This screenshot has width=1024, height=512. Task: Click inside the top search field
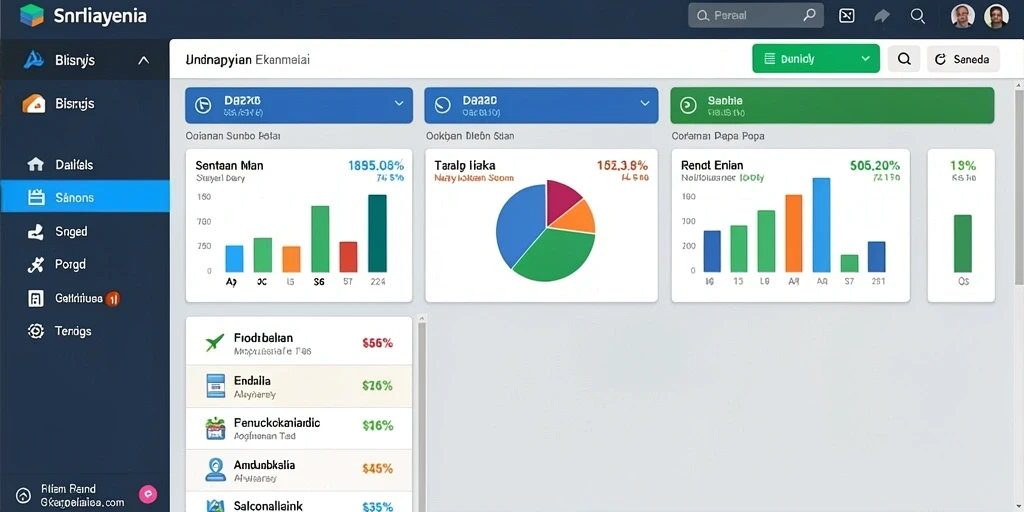pos(756,15)
